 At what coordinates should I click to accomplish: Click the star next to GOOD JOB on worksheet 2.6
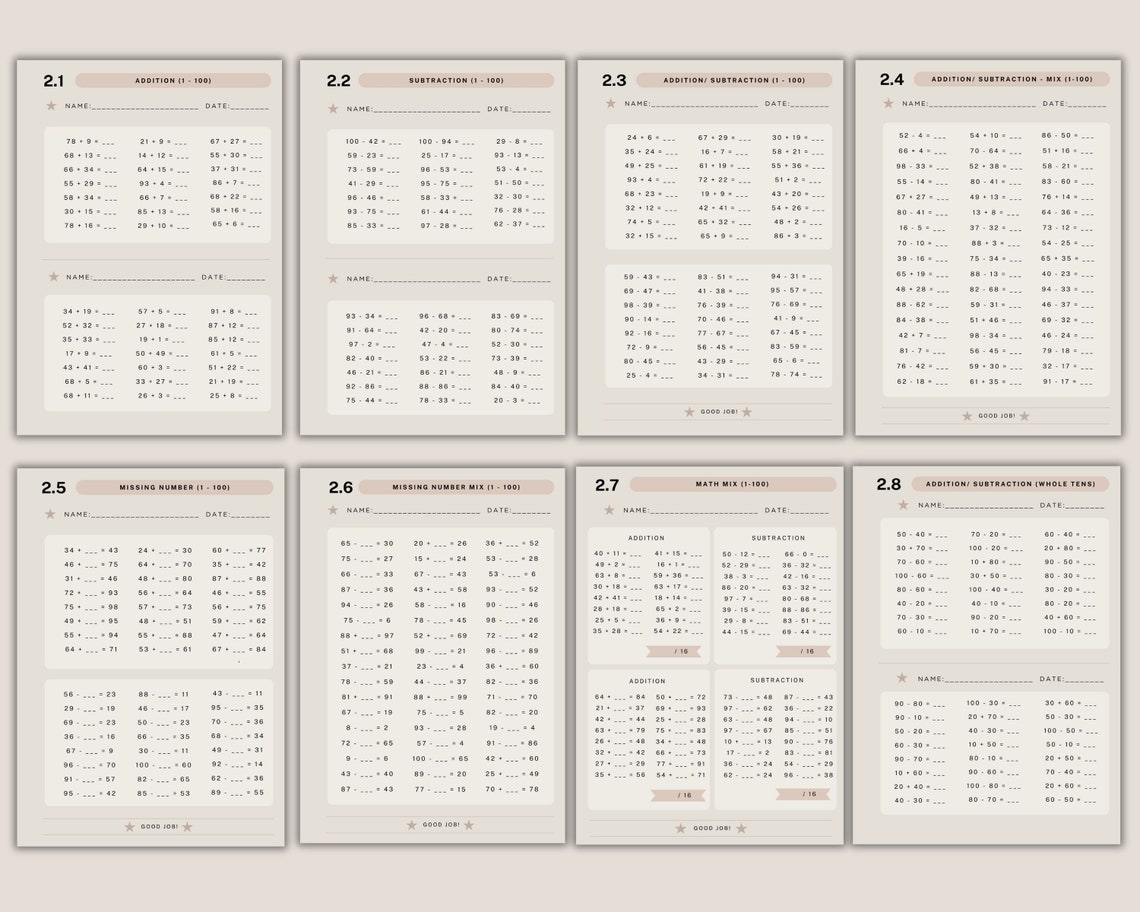pos(412,825)
